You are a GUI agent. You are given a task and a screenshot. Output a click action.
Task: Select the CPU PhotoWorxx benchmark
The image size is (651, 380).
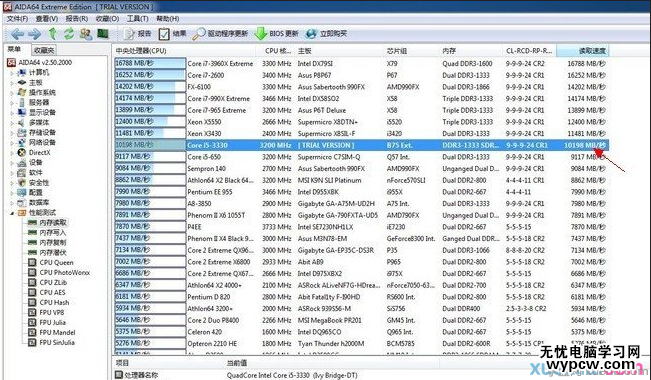(x=64, y=272)
